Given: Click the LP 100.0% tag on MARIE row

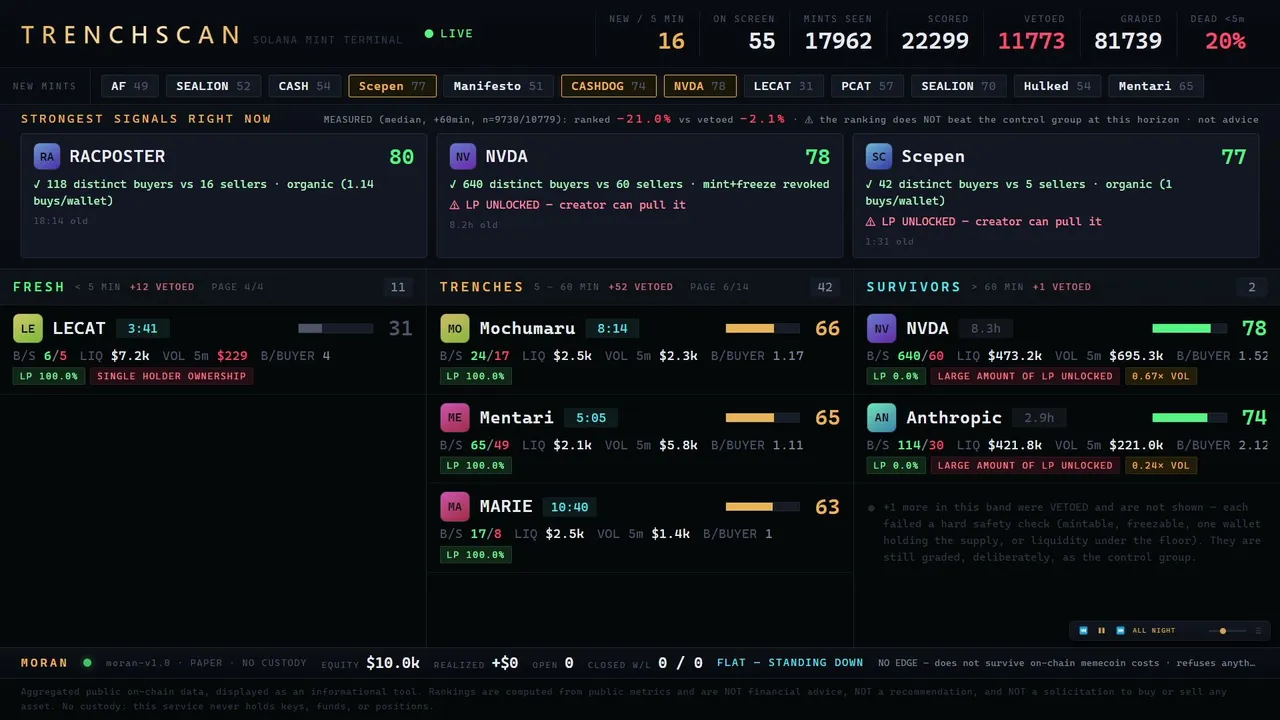Looking at the screenshot, I should (x=476, y=554).
